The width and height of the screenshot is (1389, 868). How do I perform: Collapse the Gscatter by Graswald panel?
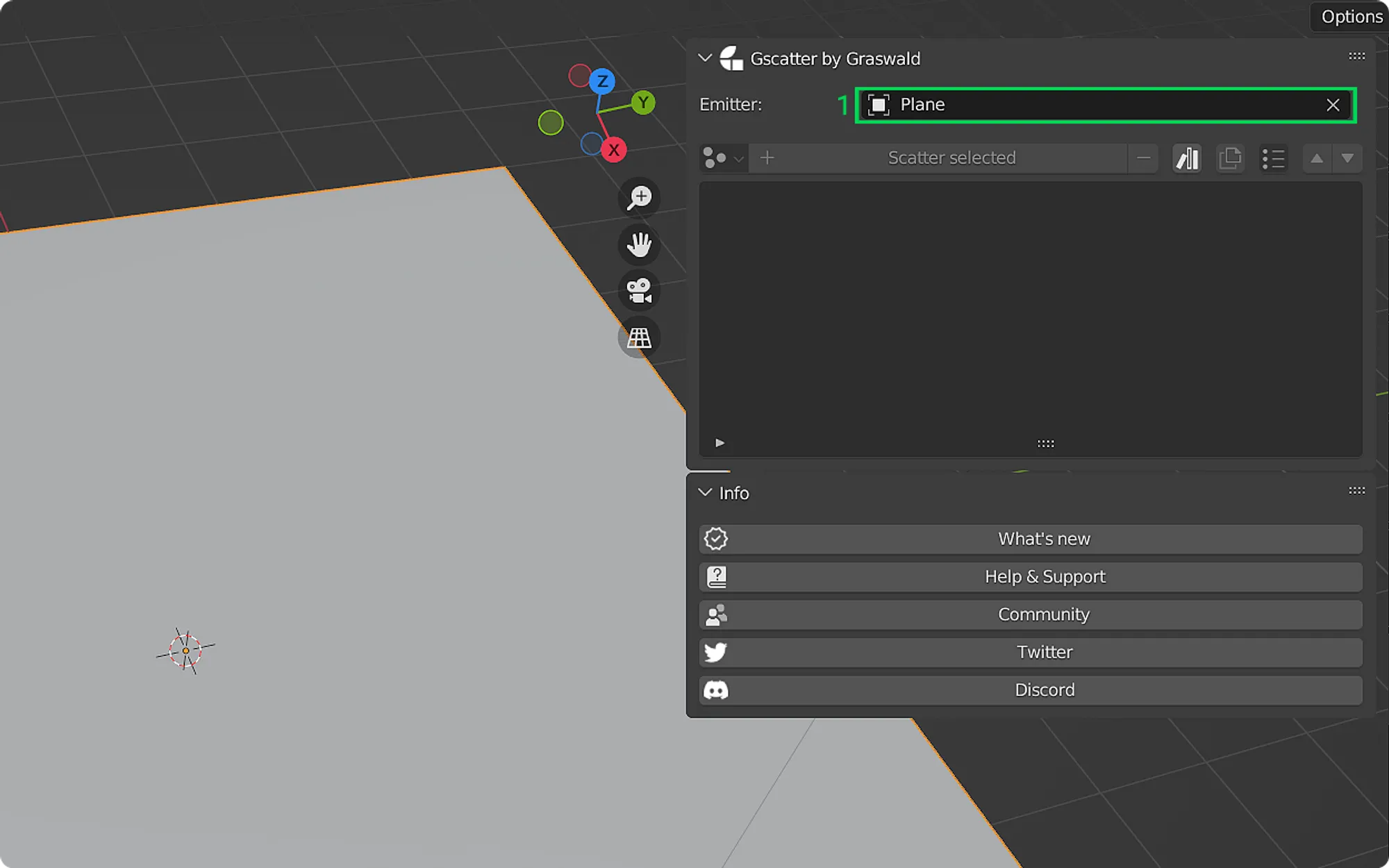pos(705,58)
